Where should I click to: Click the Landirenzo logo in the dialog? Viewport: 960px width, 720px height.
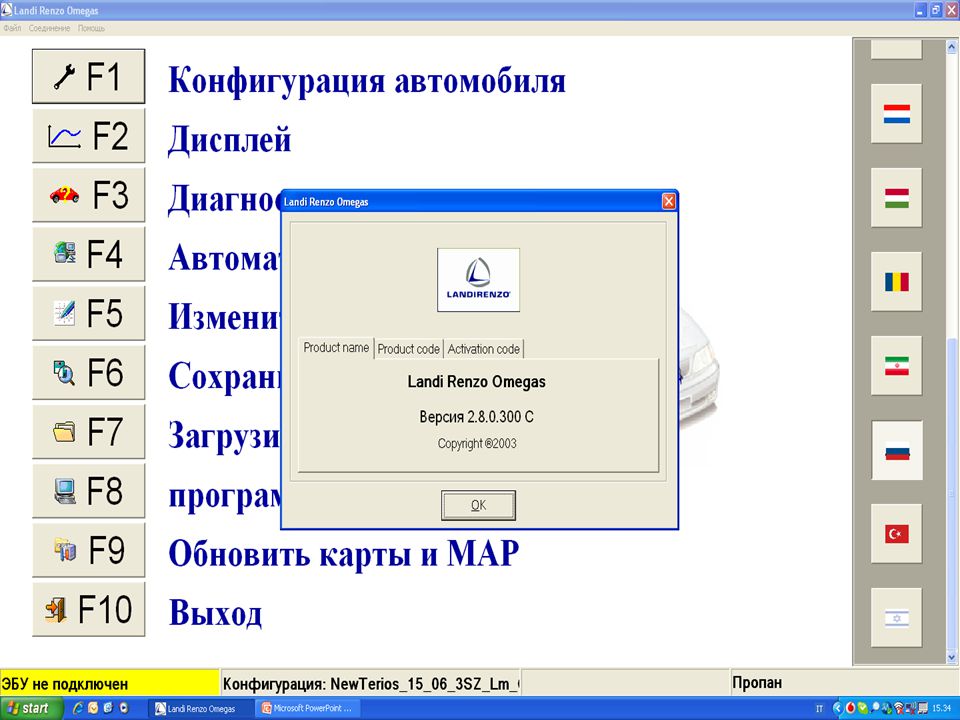(478, 280)
